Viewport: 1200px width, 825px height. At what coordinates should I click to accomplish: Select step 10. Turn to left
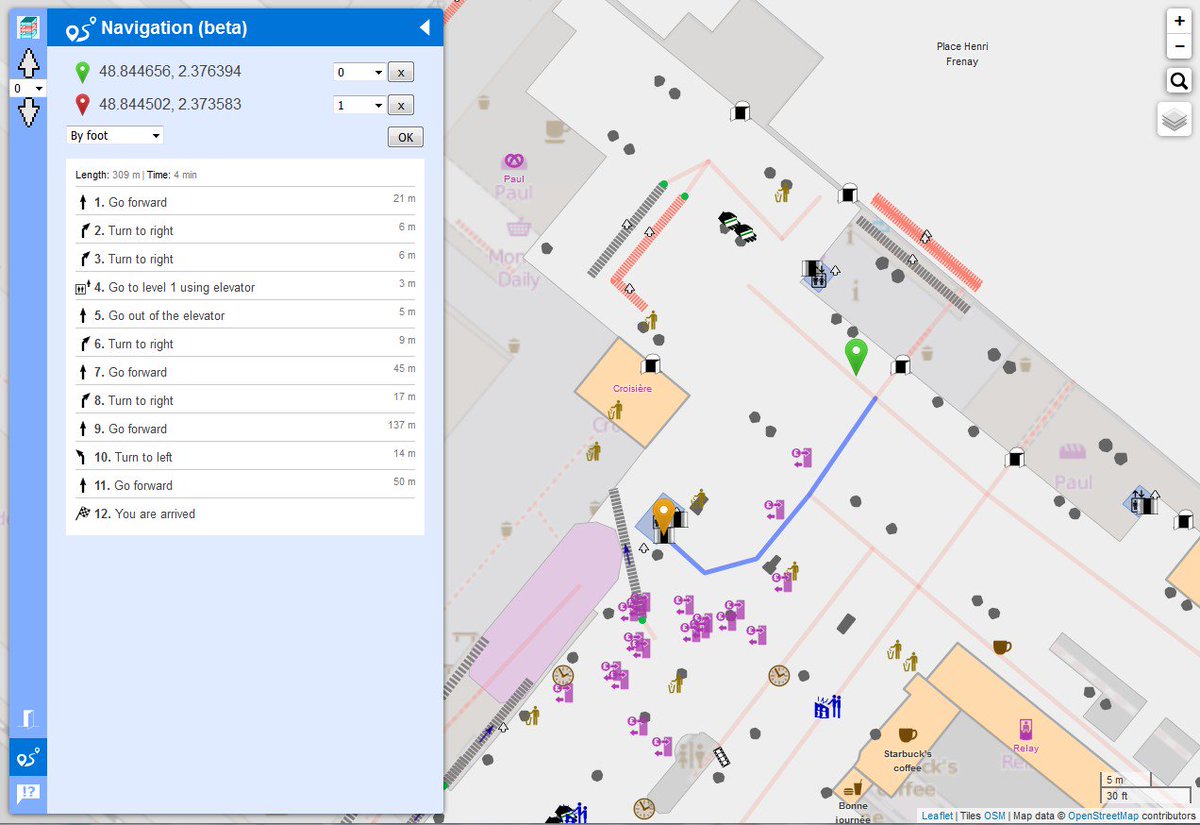point(246,456)
